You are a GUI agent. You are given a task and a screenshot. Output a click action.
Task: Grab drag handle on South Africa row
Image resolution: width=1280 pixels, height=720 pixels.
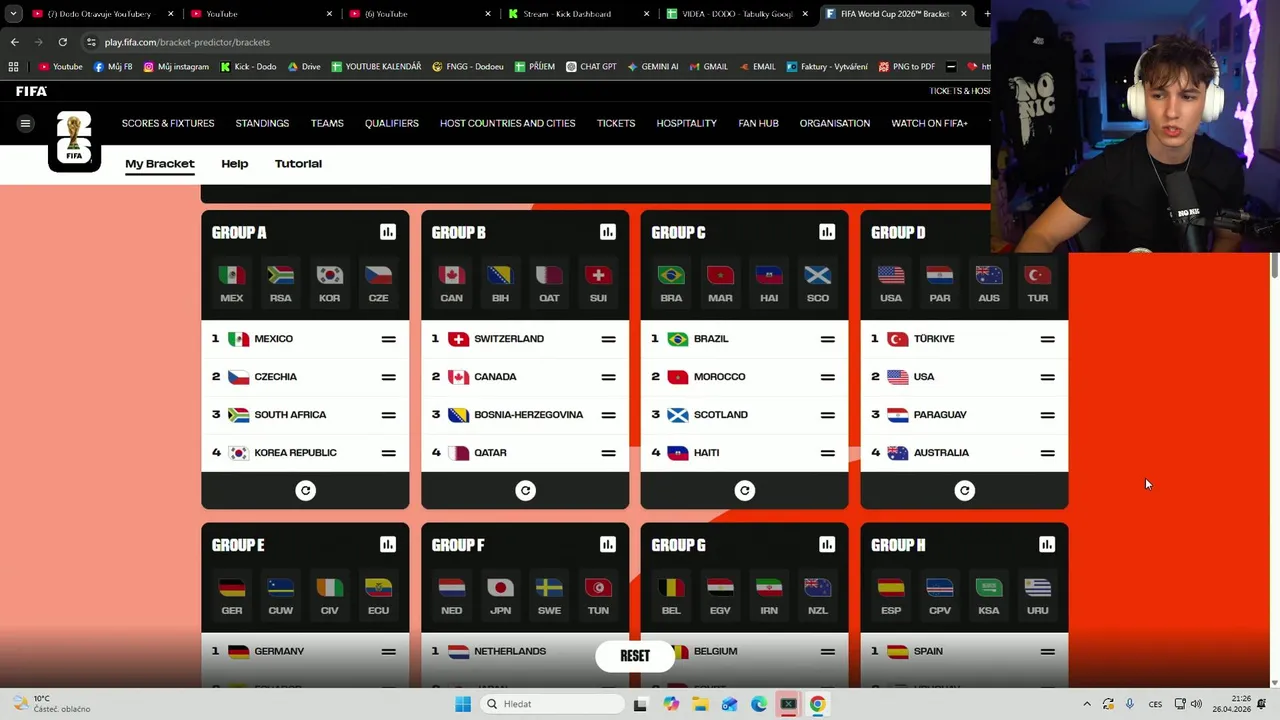coord(388,415)
